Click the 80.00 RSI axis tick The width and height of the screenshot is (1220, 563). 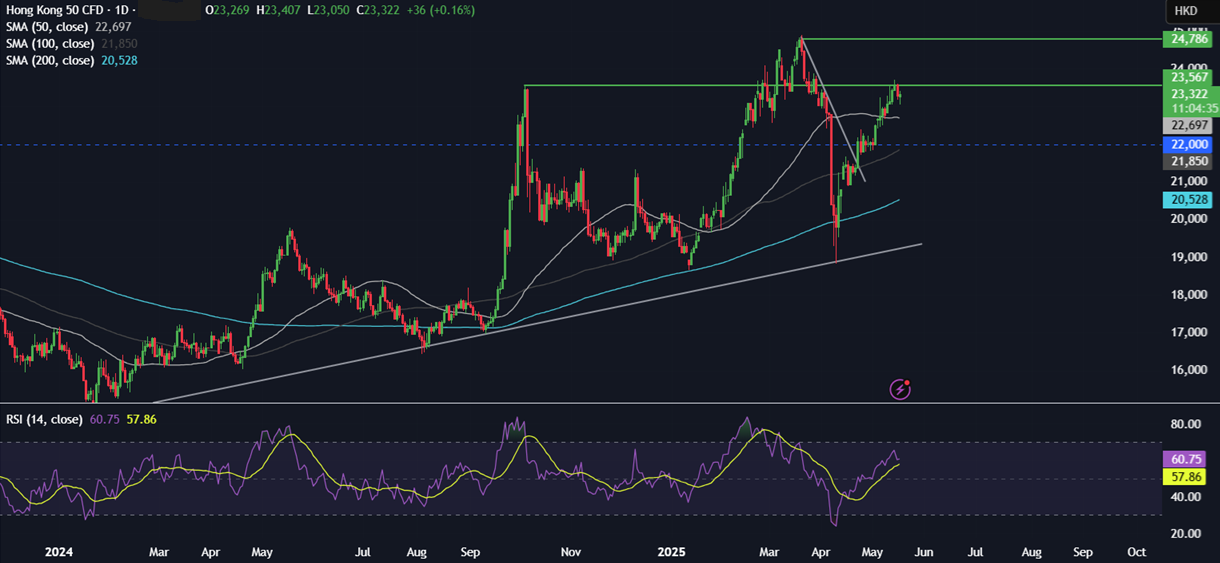[1185, 424]
